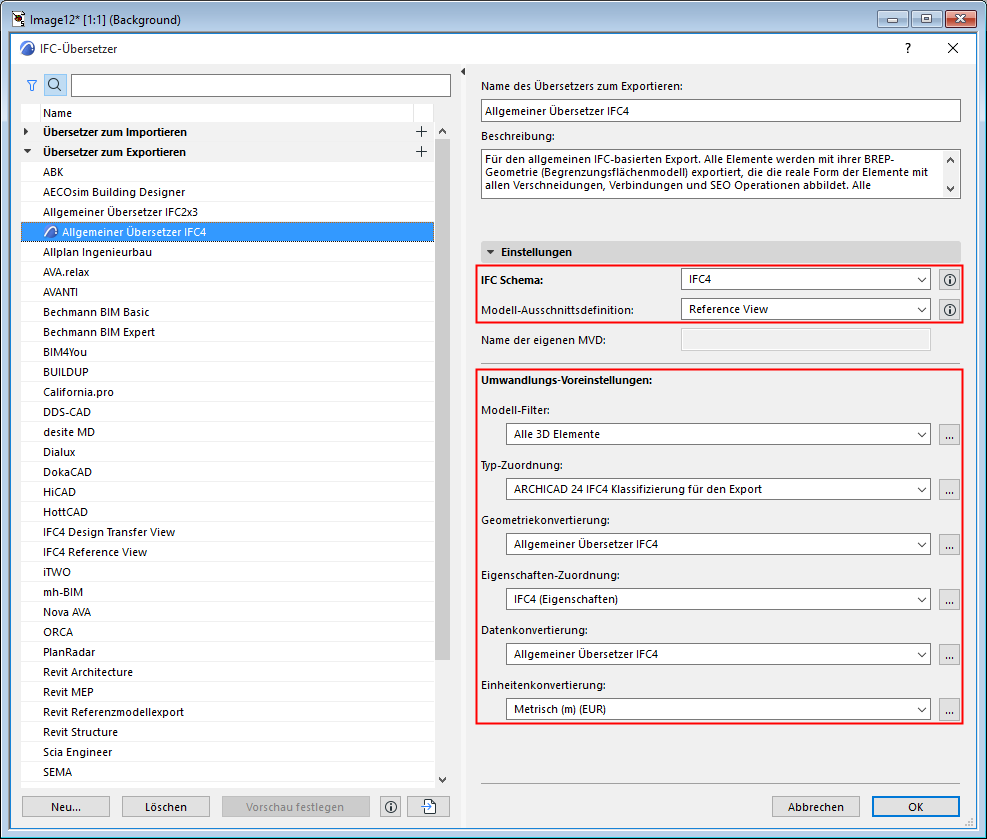Screen dimensions: 987x839
Task: Click the help question mark icon
Action: [x=907, y=48]
